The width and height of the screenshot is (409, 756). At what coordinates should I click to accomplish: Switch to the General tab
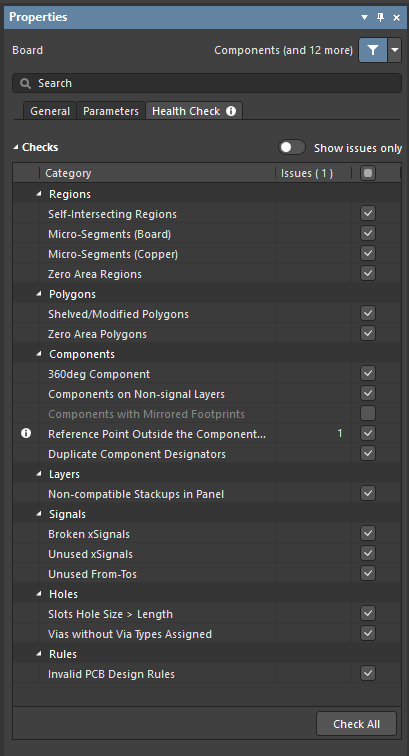pyautogui.click(x=50, y=111)
